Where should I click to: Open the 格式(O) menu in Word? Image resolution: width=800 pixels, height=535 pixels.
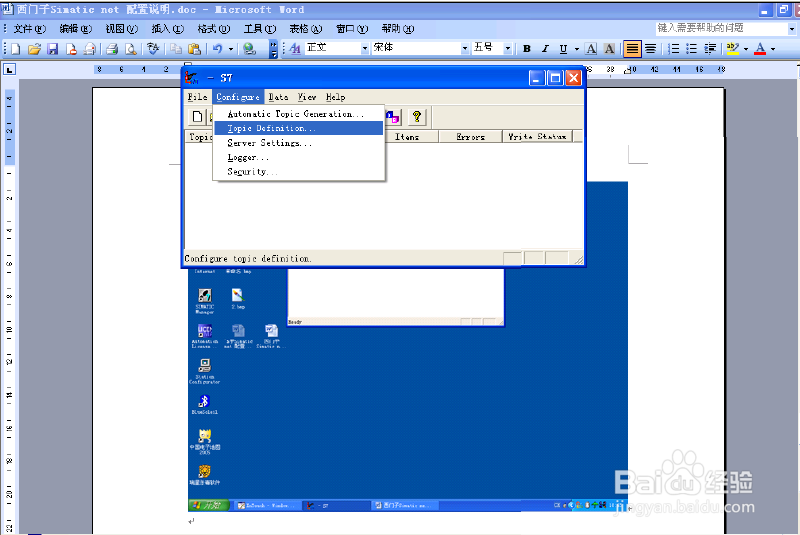(214, 29)
